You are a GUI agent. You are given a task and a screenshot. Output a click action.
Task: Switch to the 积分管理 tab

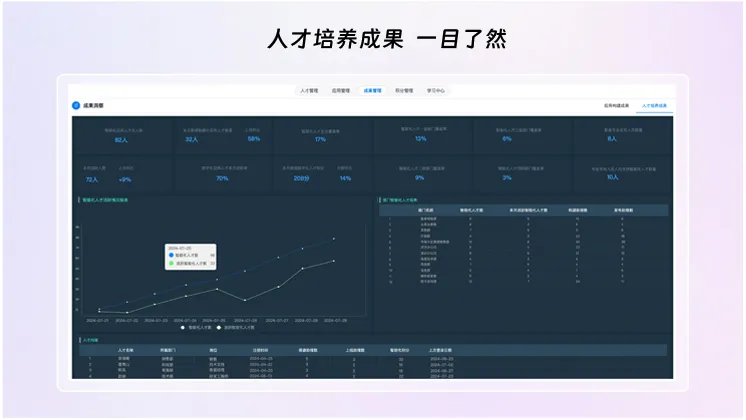click(404, 90)
